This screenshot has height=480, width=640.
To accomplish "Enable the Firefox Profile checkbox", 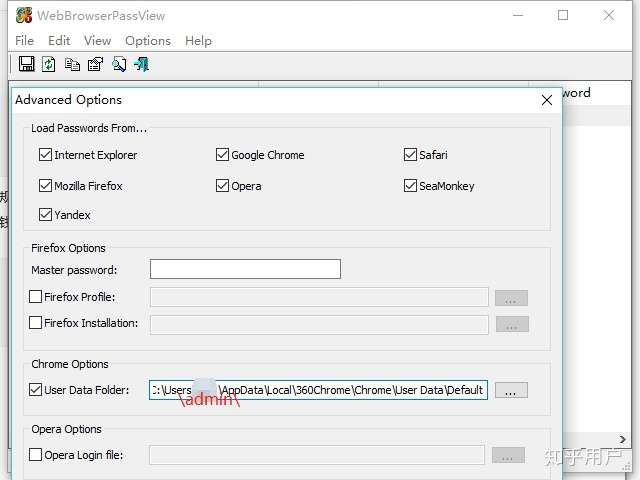I will 36,296.
